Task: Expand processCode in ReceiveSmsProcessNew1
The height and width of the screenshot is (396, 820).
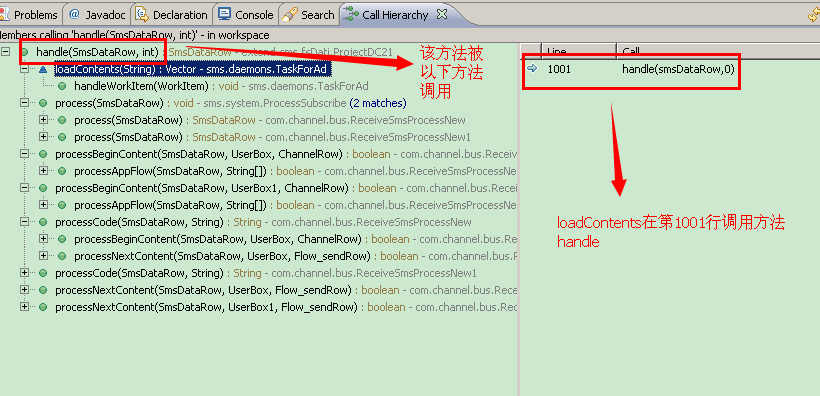Action: pyautogui.click(x=24, y=273)
